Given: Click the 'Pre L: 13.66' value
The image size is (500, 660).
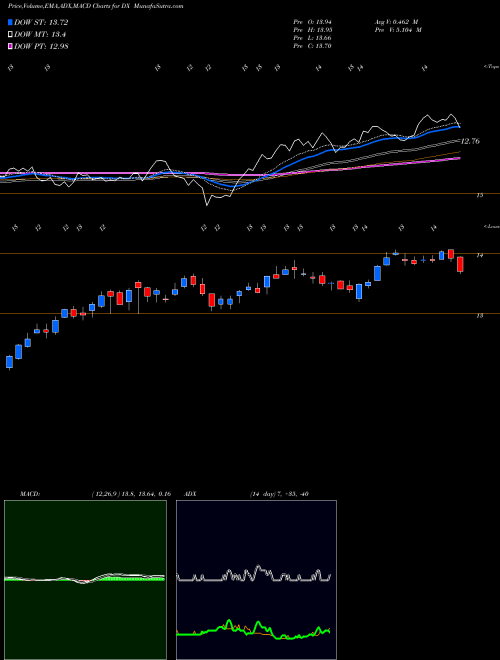Looking at the screenshot, I should (313, 38).
